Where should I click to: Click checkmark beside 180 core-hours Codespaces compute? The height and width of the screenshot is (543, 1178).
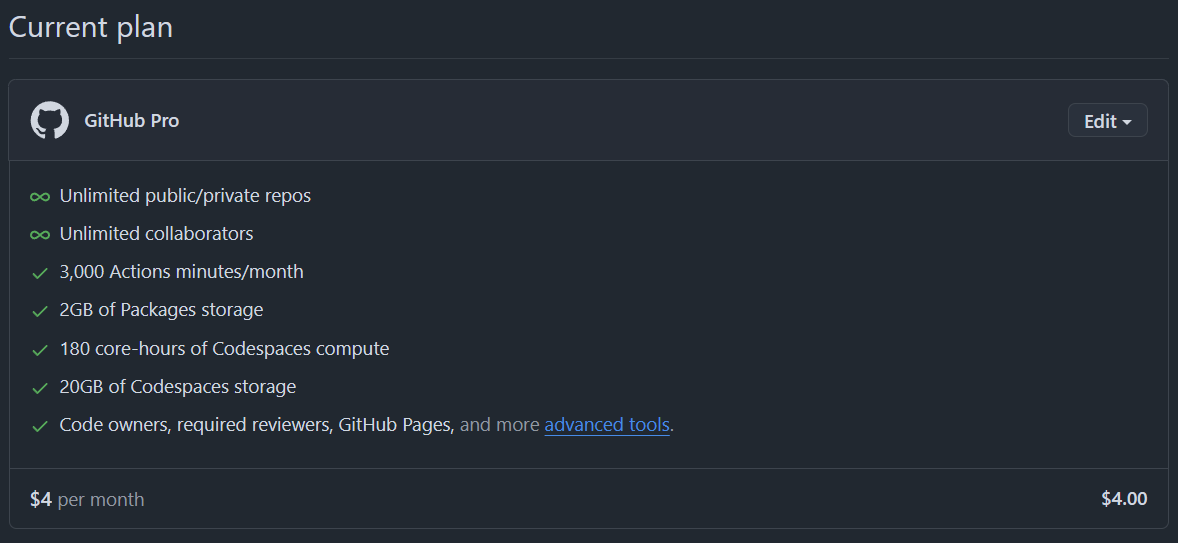(x=40, y=350)
